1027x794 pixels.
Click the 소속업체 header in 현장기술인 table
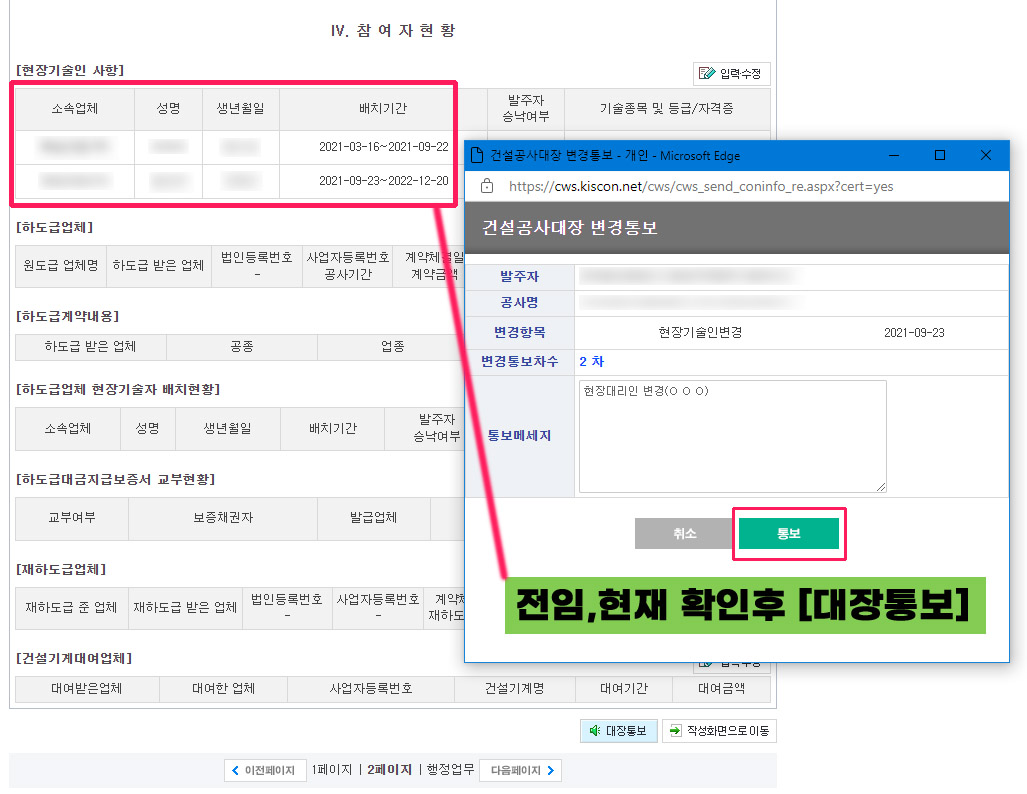click(x=75, y=109)
